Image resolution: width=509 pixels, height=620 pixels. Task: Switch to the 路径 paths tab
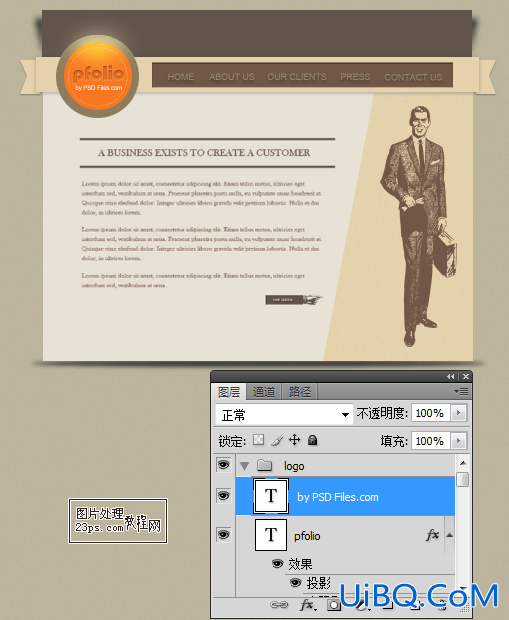[x=299, y=392]
